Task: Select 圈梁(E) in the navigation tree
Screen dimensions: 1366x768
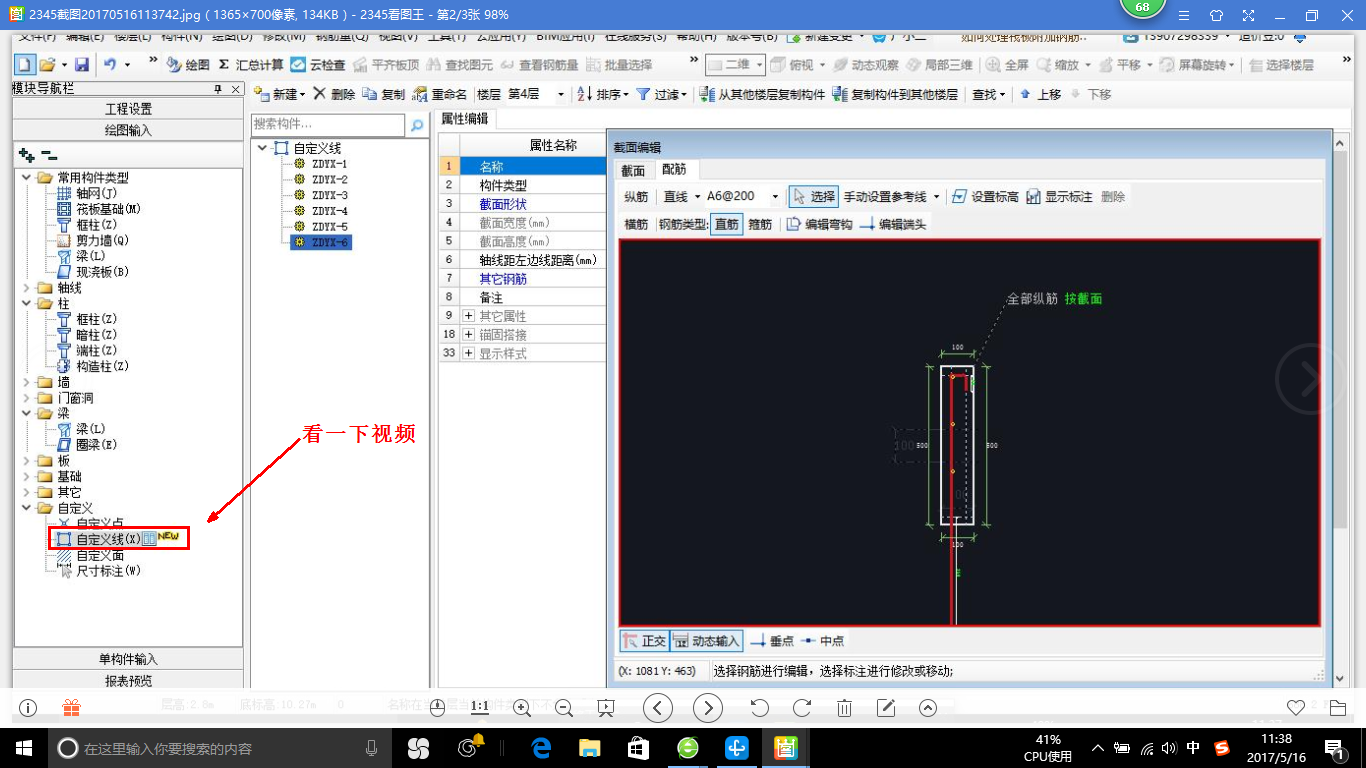Action: (x=97, y=444)
